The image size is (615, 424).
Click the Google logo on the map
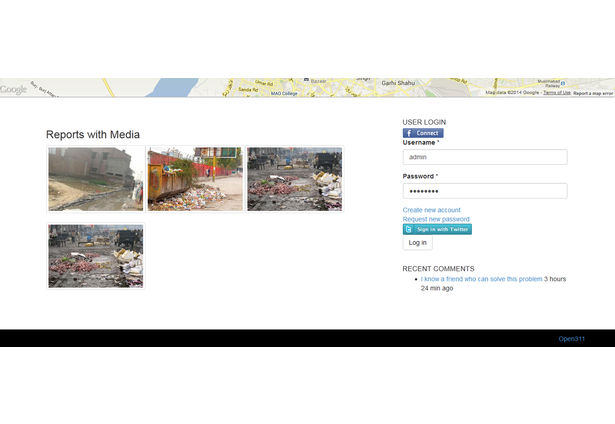coord(13,89)
